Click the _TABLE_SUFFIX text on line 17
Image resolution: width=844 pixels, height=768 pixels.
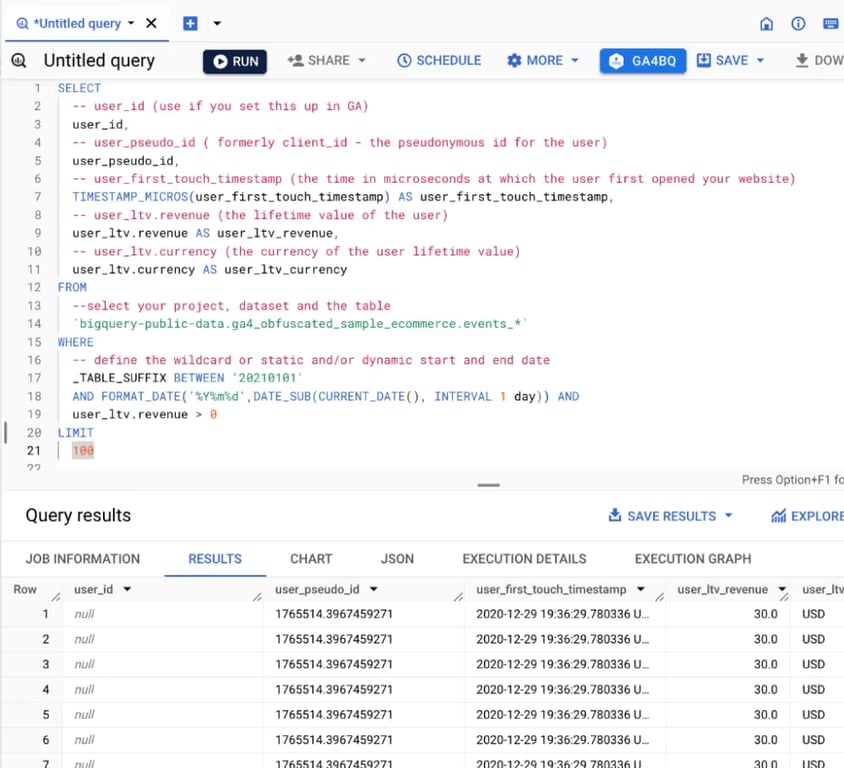point(119,378)
